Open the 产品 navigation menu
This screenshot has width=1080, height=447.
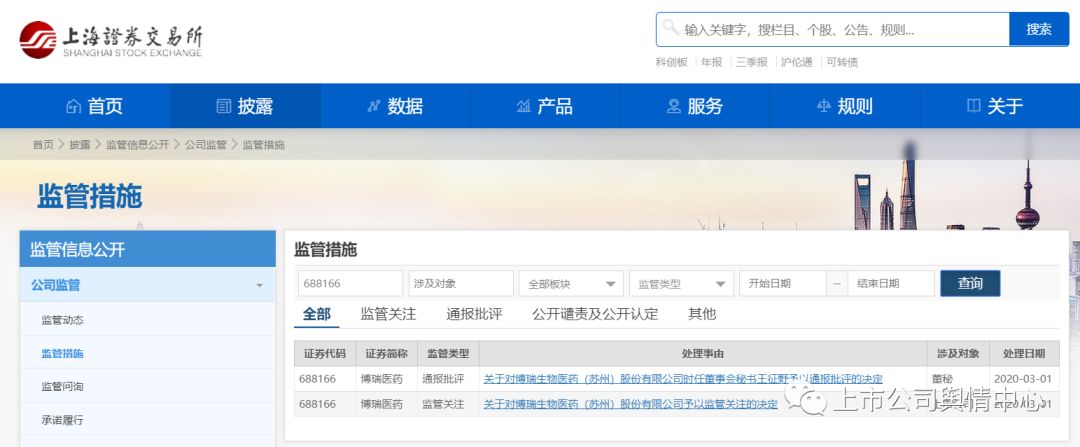[545, 106]
